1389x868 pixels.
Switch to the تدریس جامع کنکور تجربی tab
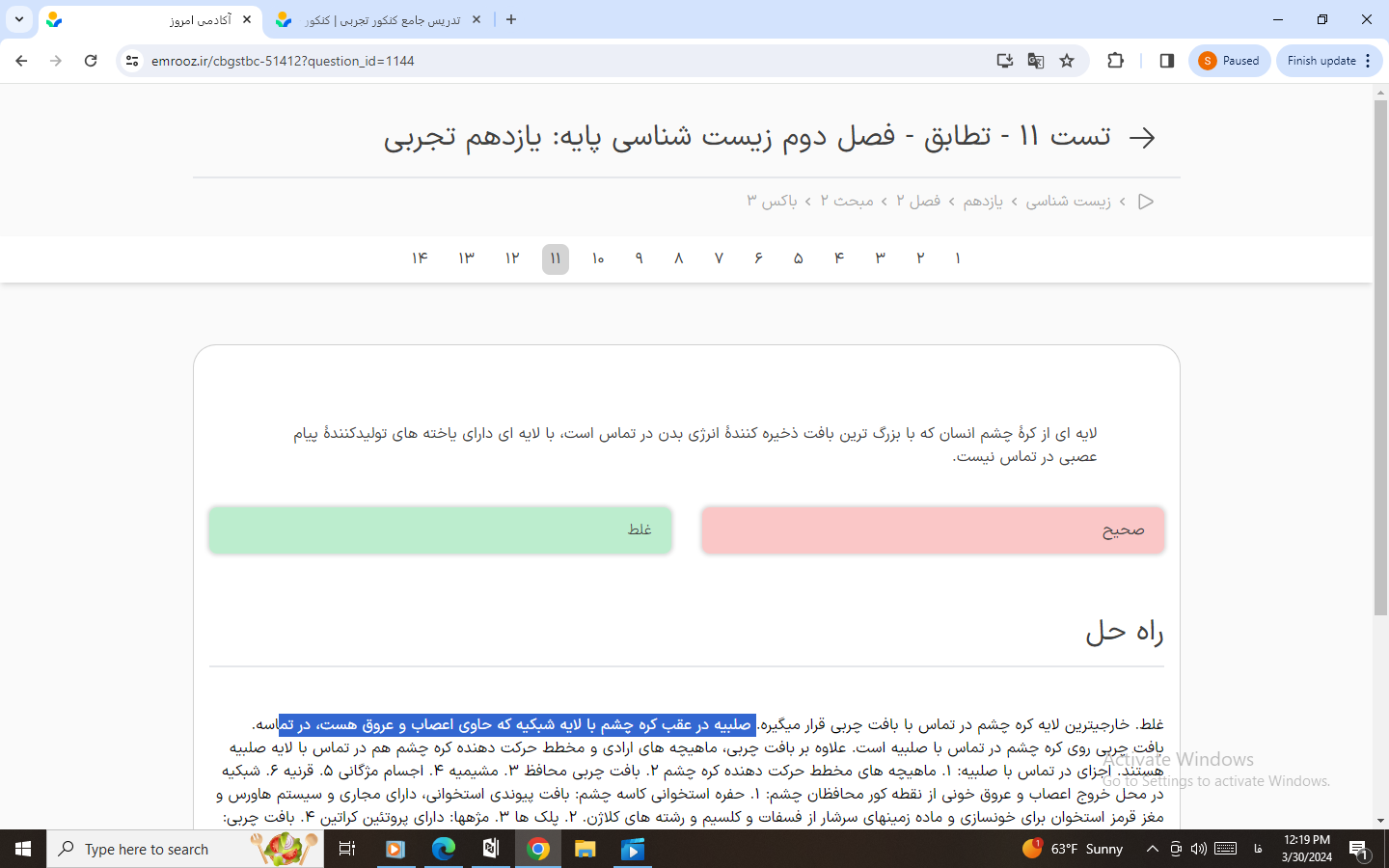[x=381, y=19]
